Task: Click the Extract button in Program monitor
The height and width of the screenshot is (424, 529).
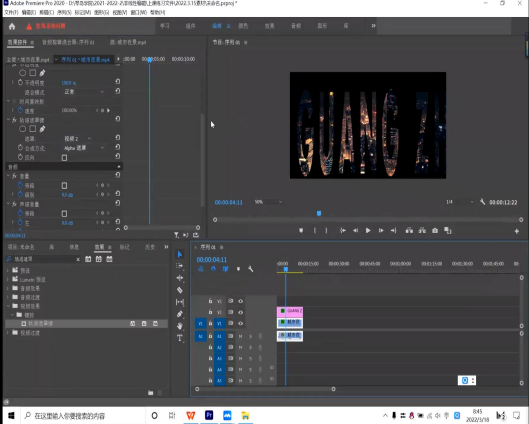Action: 422,230
